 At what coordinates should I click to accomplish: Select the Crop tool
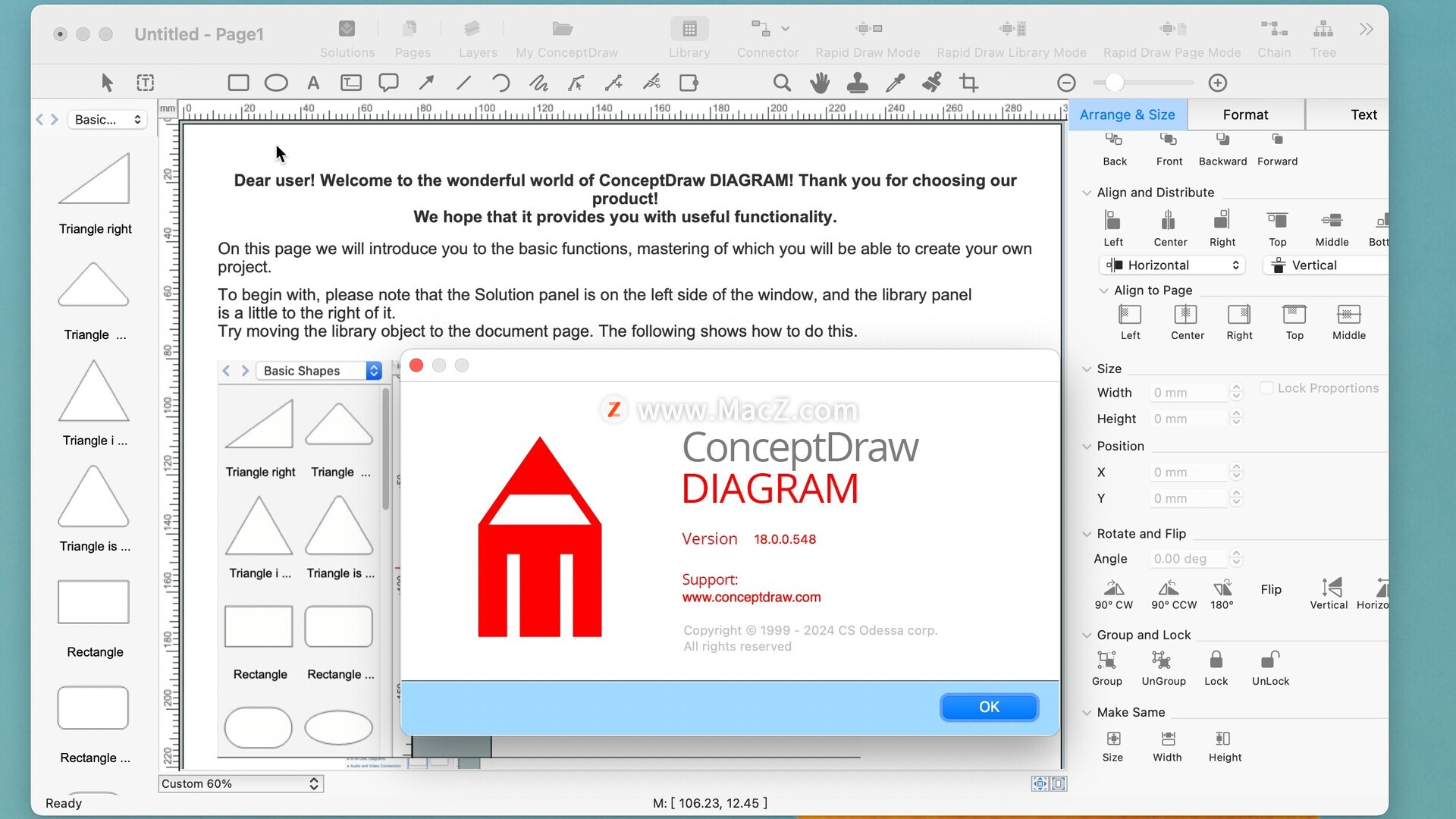point(968,83)
